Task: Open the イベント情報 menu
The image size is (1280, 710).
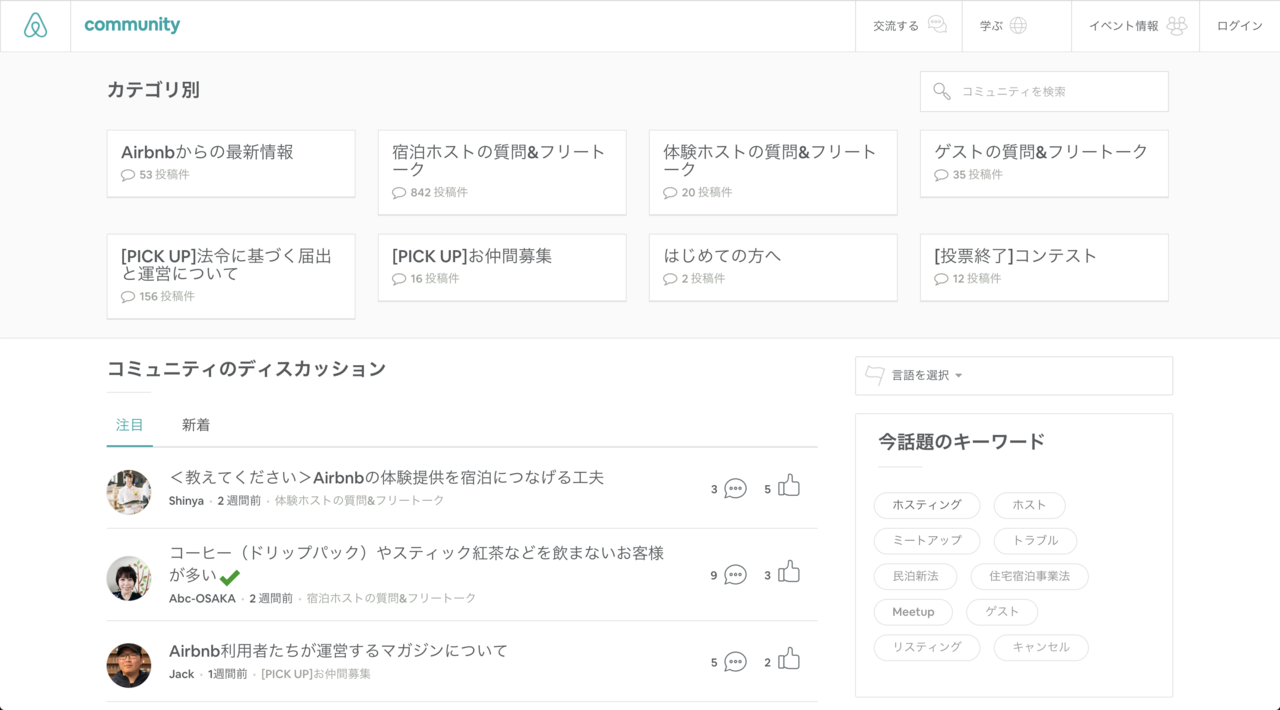Action: (x=1135, y=26)
